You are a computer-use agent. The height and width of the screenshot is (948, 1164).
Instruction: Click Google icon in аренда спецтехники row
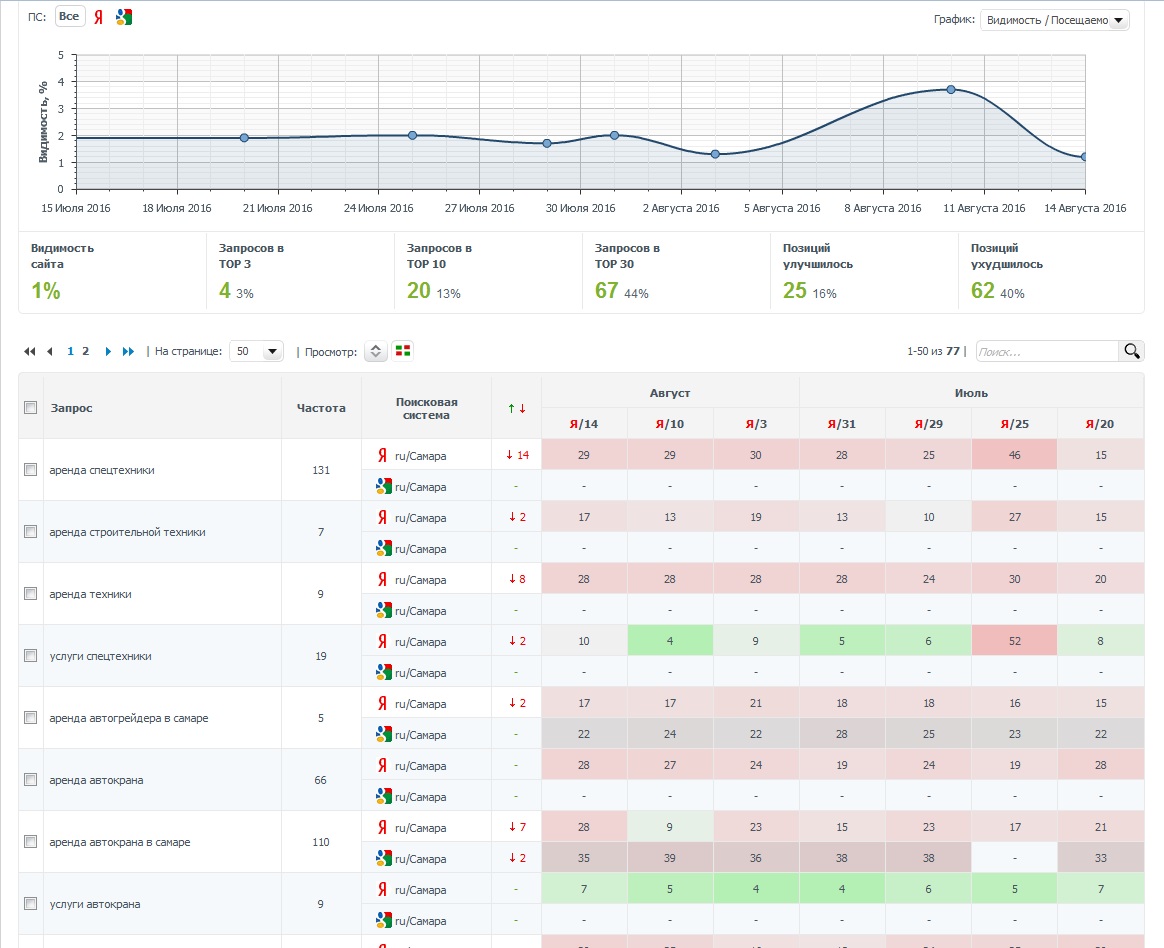click(383, 486)
